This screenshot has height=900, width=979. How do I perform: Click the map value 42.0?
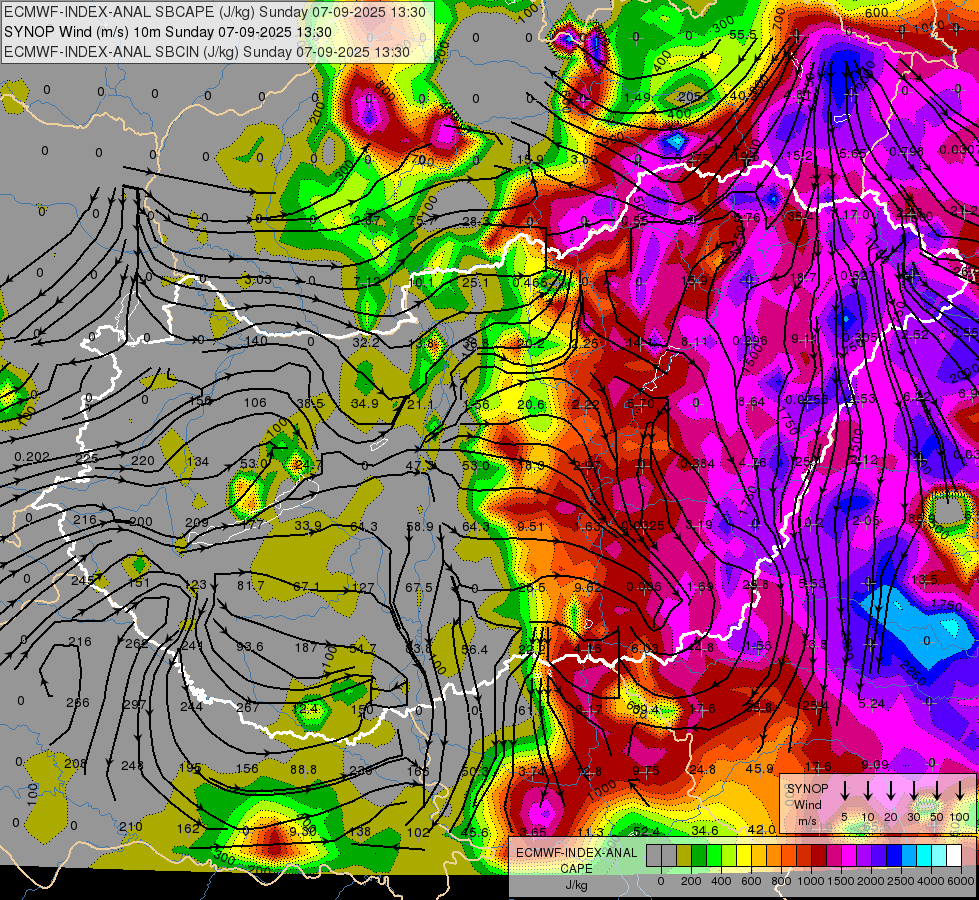tap(762, 829)
